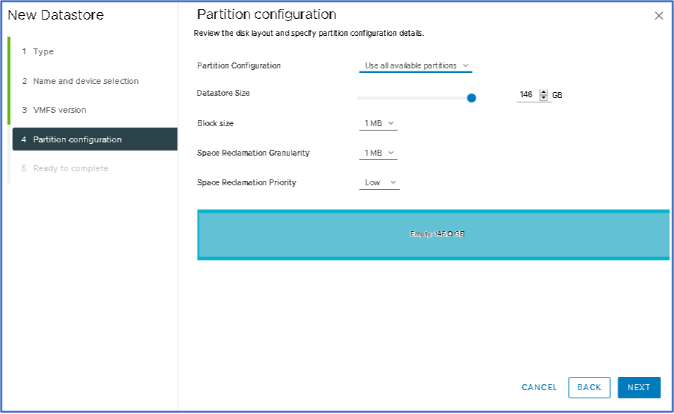
Task: Increase datastore size with stepper up arrow
Action: coord(543,91)
